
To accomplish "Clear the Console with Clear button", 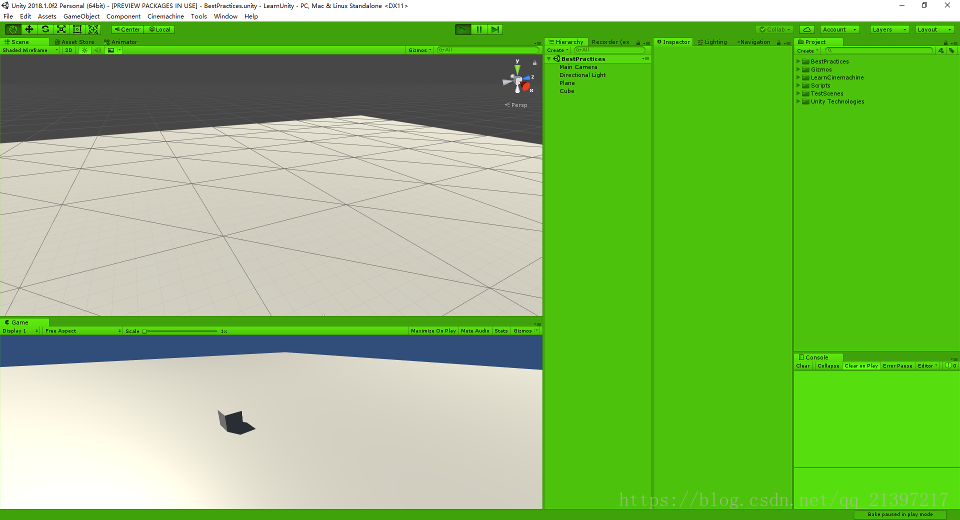I will (803, 366).
